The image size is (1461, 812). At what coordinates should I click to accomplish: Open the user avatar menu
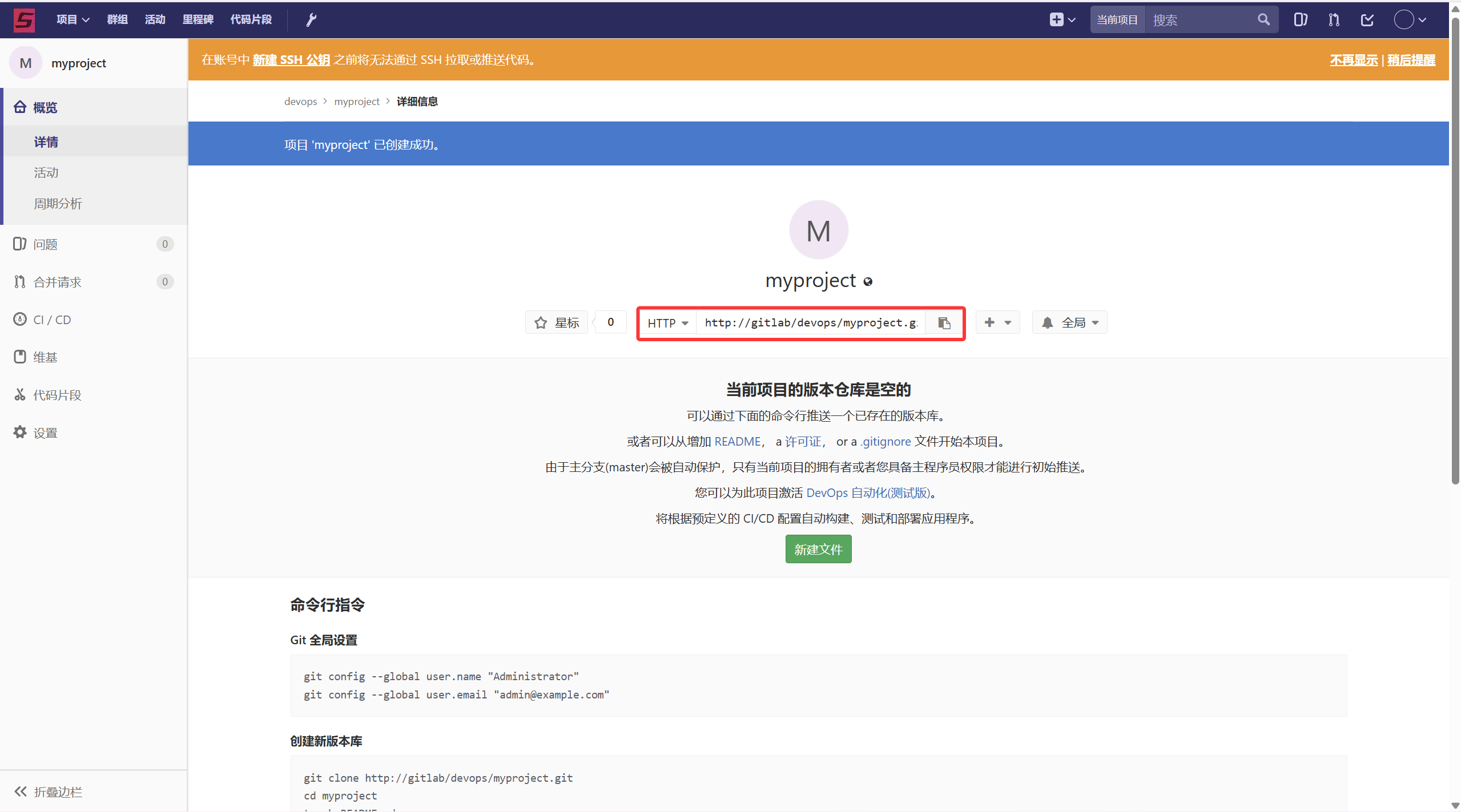click(x=1410, y=20)
